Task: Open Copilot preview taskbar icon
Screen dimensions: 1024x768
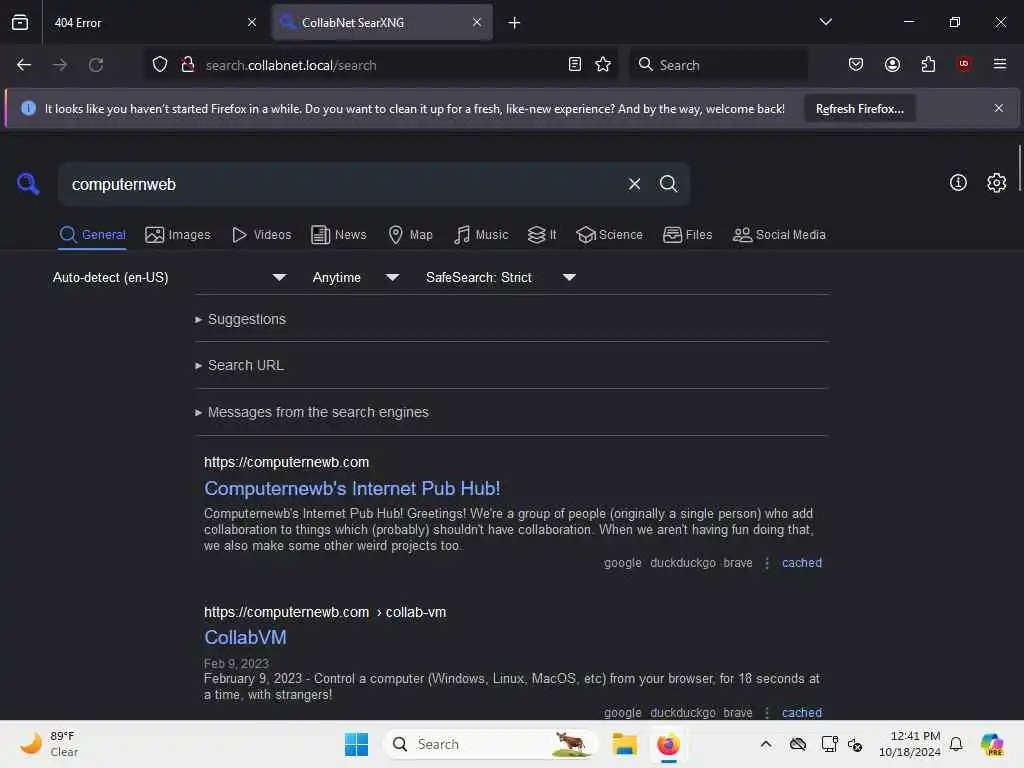Action: coord(992,744)
